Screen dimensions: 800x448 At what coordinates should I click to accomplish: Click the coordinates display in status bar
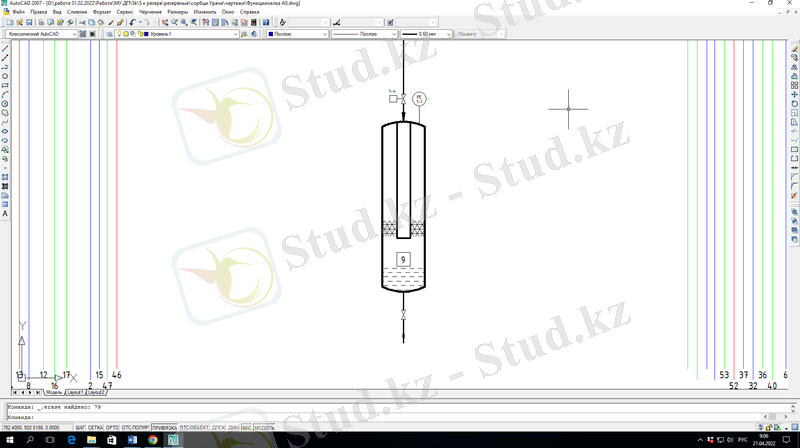(x=38, y=428)
